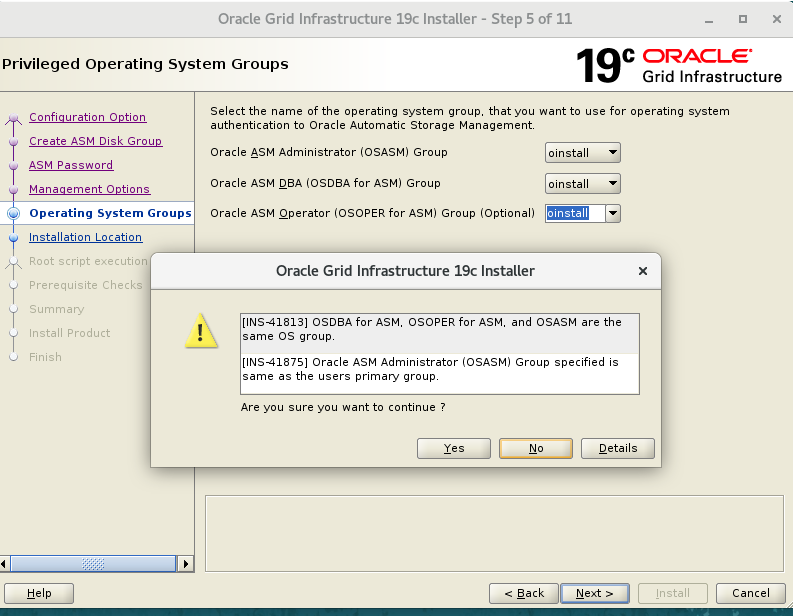Click the Back button
Image resolution: width=793 pixels, height=616 pixels.
tap(524, 593)
